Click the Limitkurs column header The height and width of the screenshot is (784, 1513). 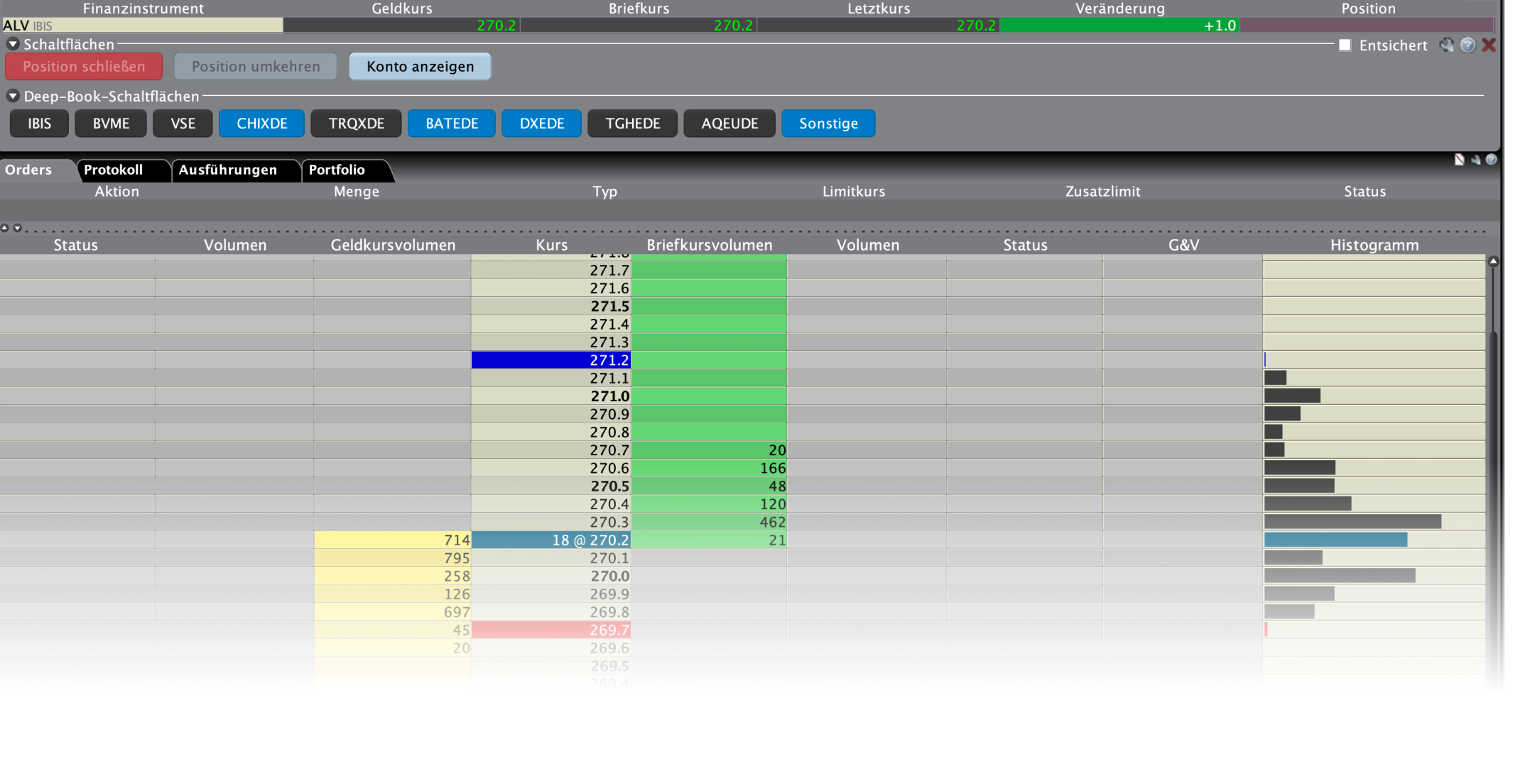pos(854,192)
